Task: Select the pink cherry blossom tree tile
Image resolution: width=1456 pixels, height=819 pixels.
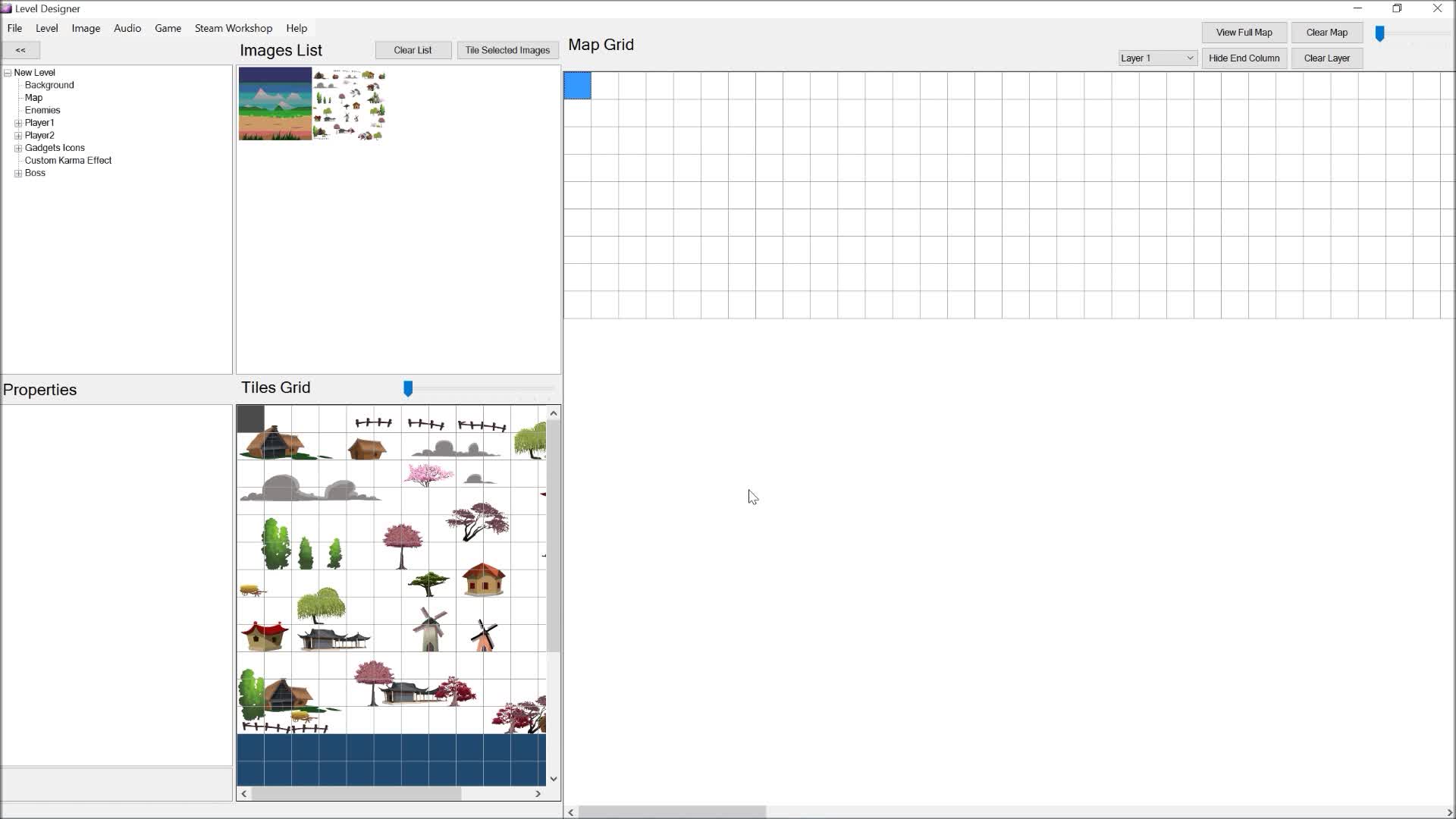Action: coord(428,475)
